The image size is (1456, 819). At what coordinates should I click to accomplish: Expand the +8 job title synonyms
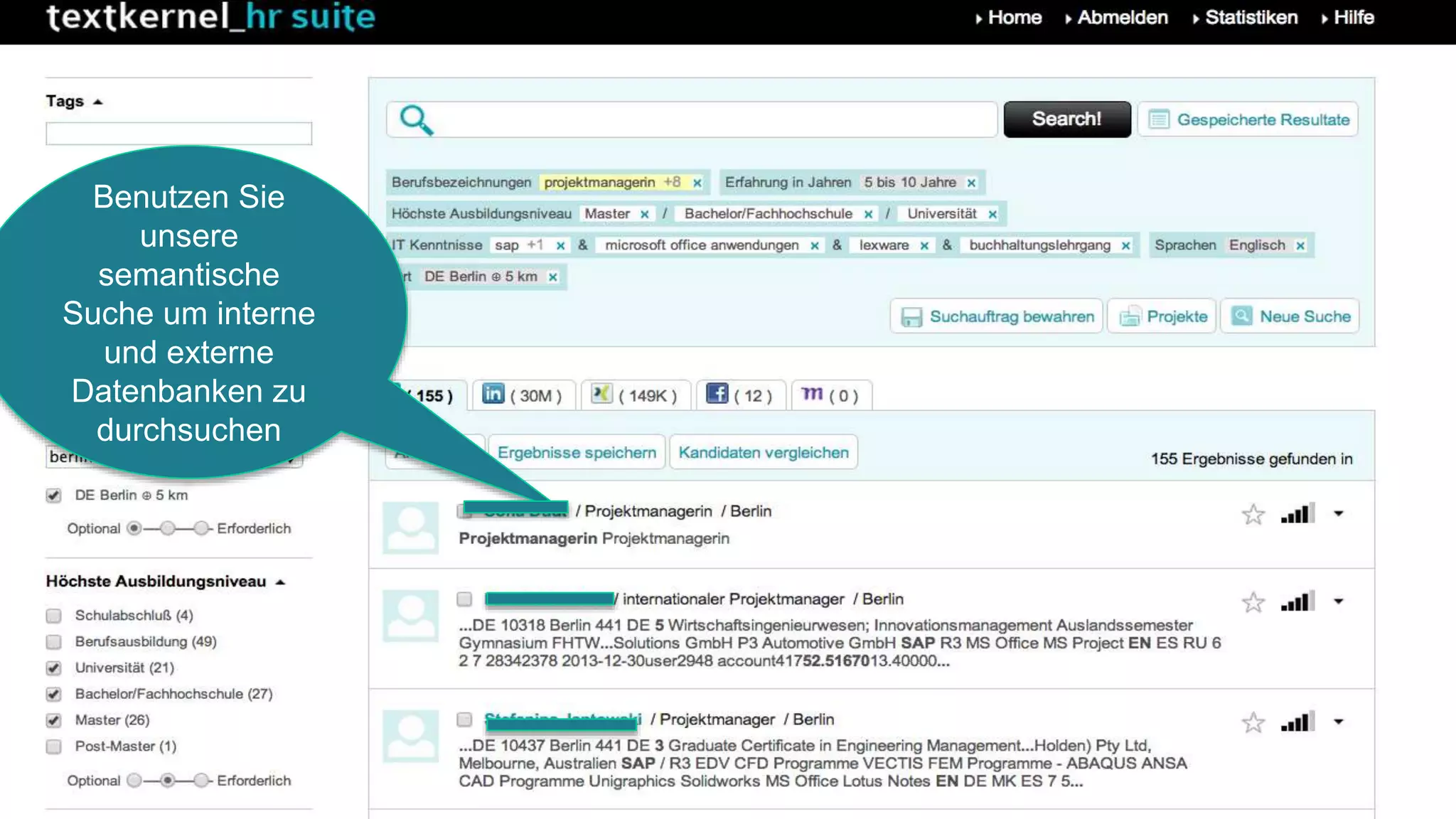tap(672, 183)
